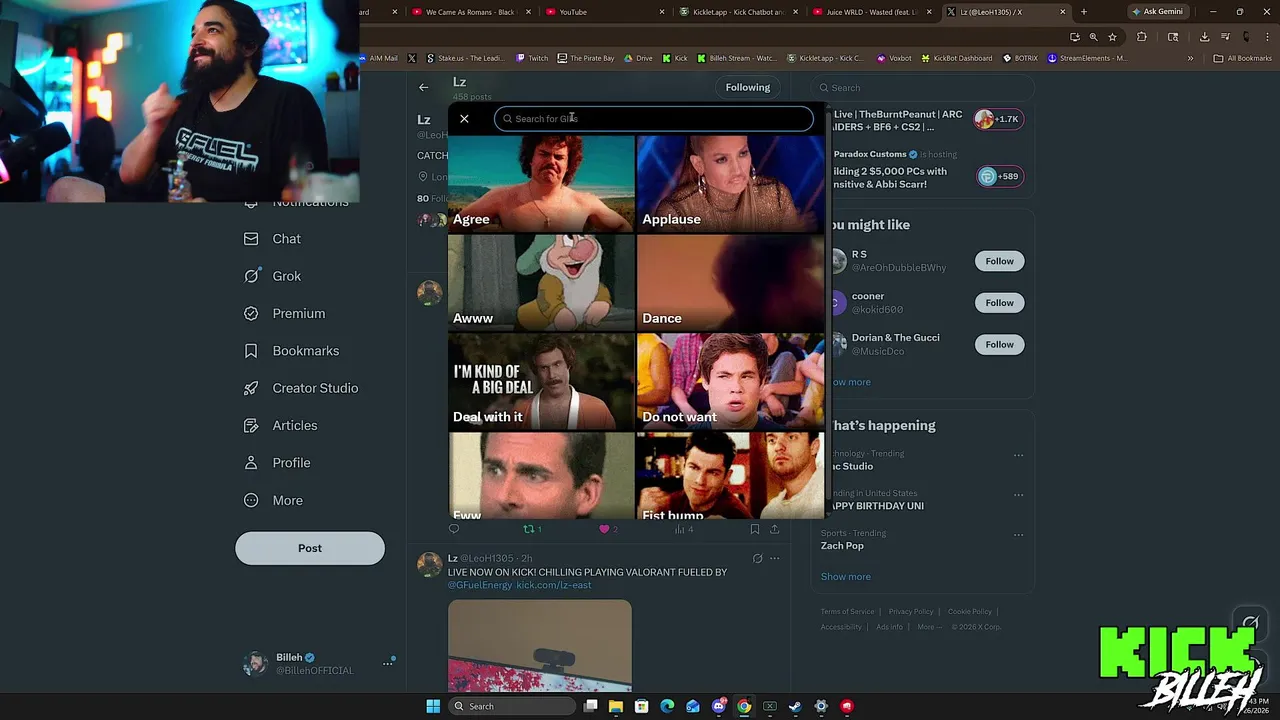Click the X search box on the right

922,87
